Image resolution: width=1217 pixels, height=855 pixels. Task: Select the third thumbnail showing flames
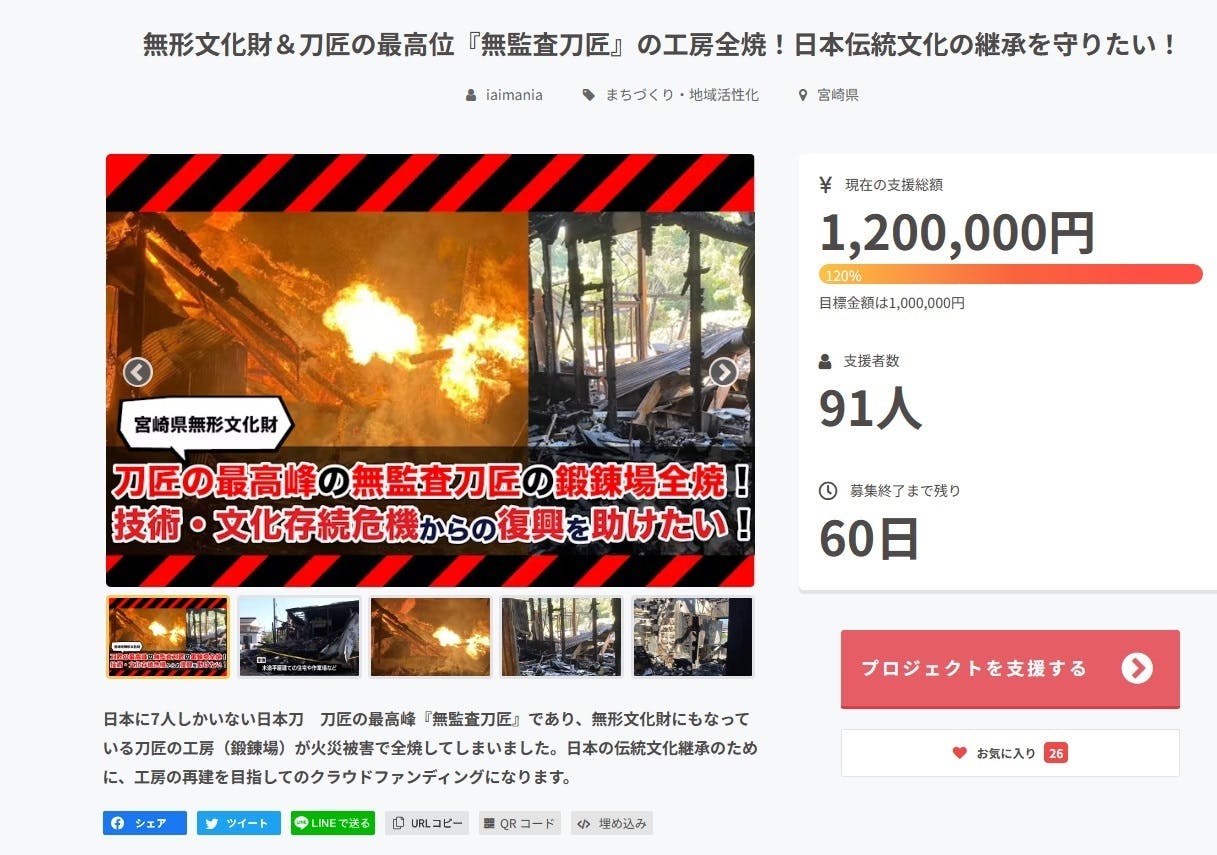point(431,637)
